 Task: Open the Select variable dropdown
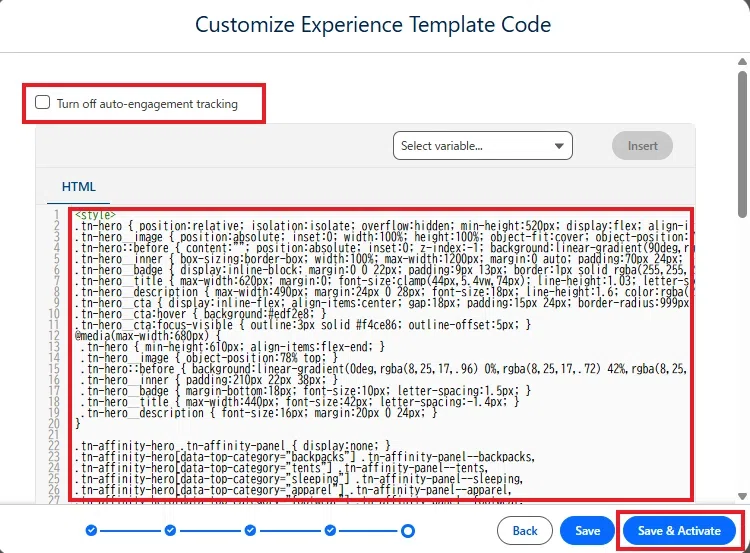coord(483,146)
